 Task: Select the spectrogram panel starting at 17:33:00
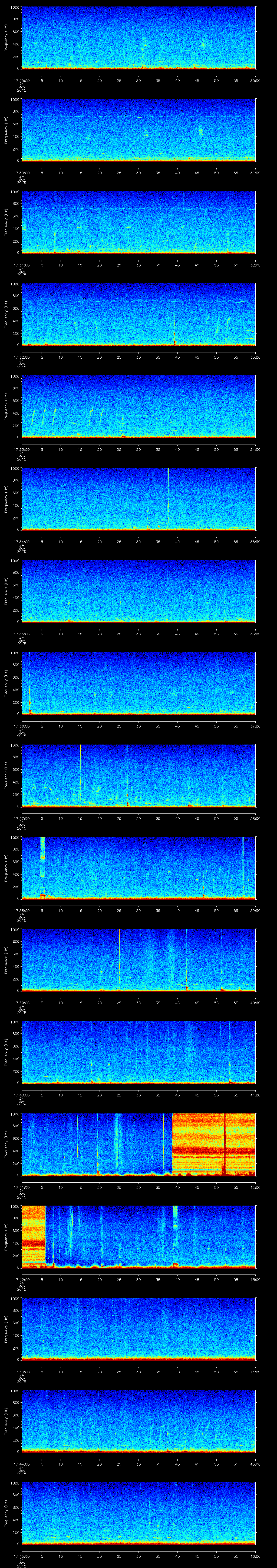139,407
